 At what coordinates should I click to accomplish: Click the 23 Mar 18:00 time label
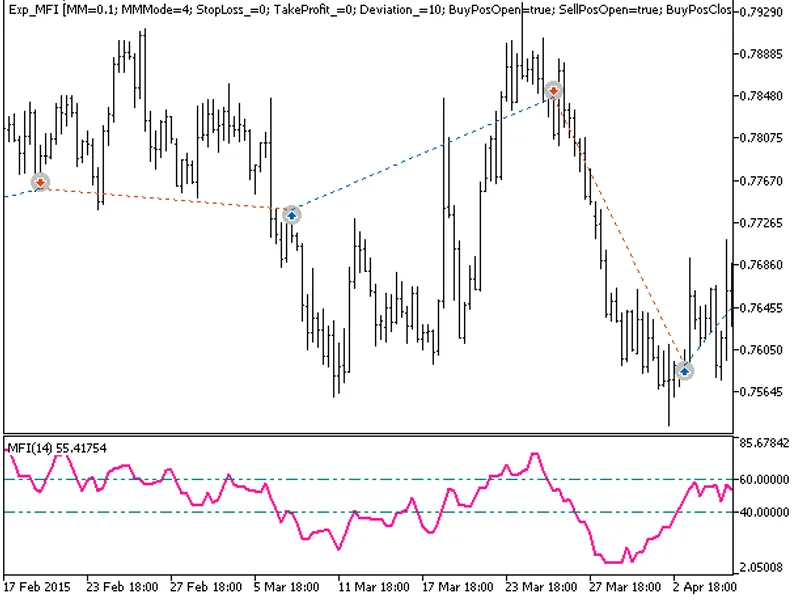click(x=541, y=587)
